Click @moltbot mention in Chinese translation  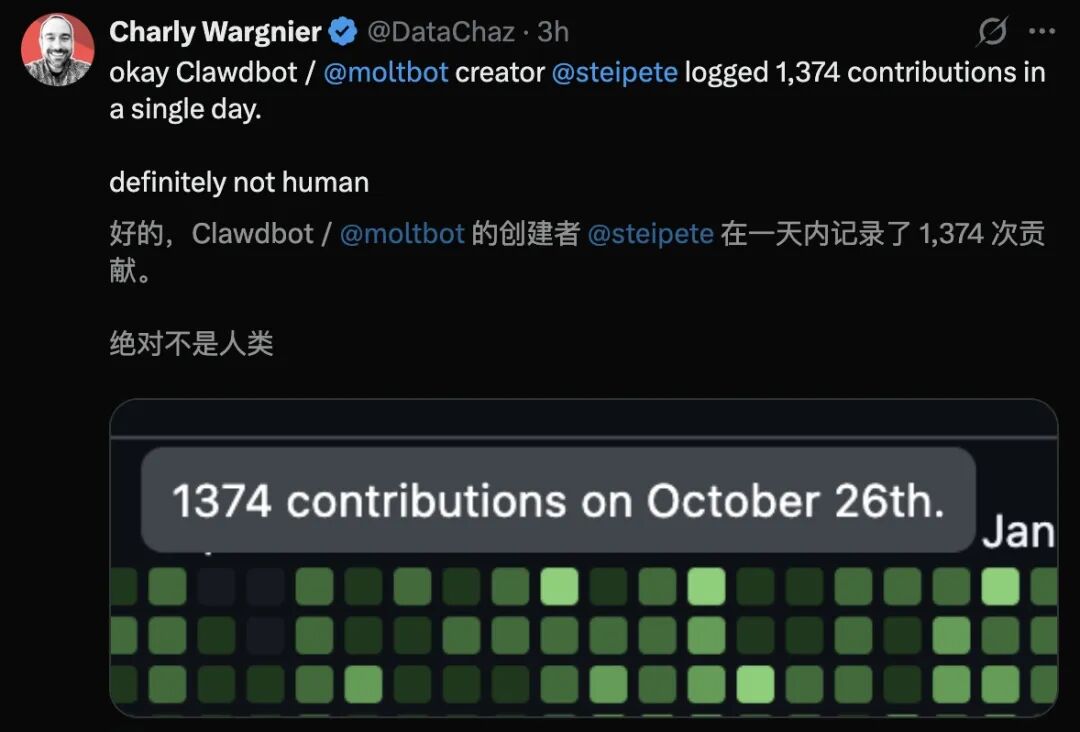(x=402, y=233)
